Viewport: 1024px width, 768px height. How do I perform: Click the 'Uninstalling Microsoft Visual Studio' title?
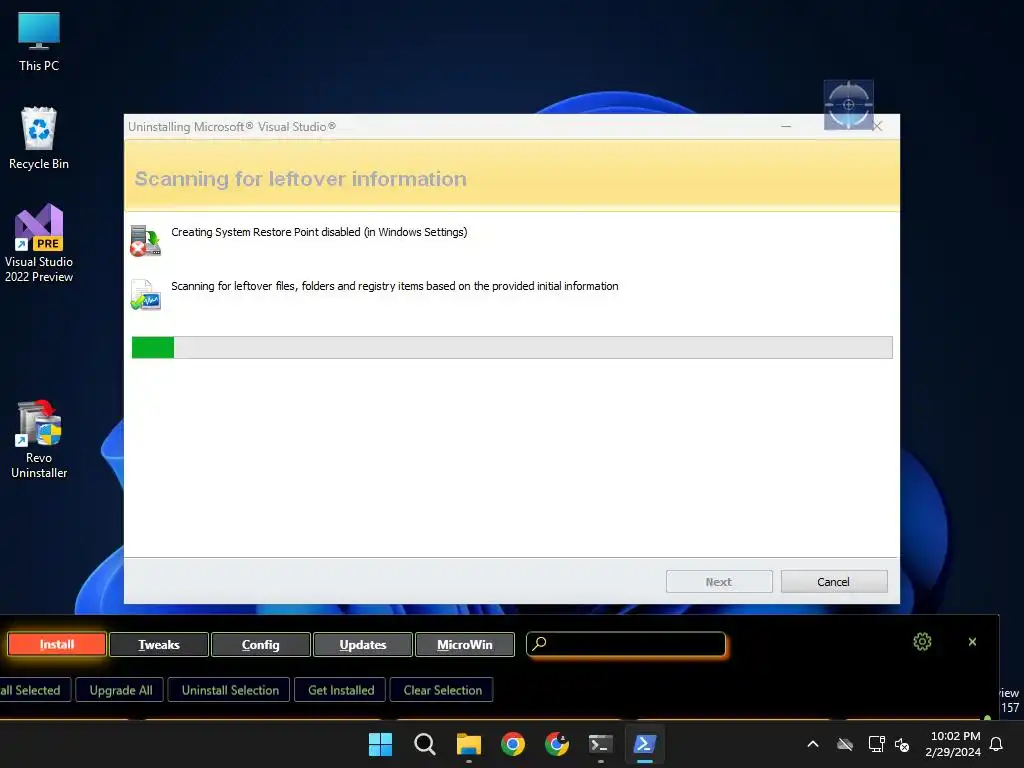[x=232, y=127]
